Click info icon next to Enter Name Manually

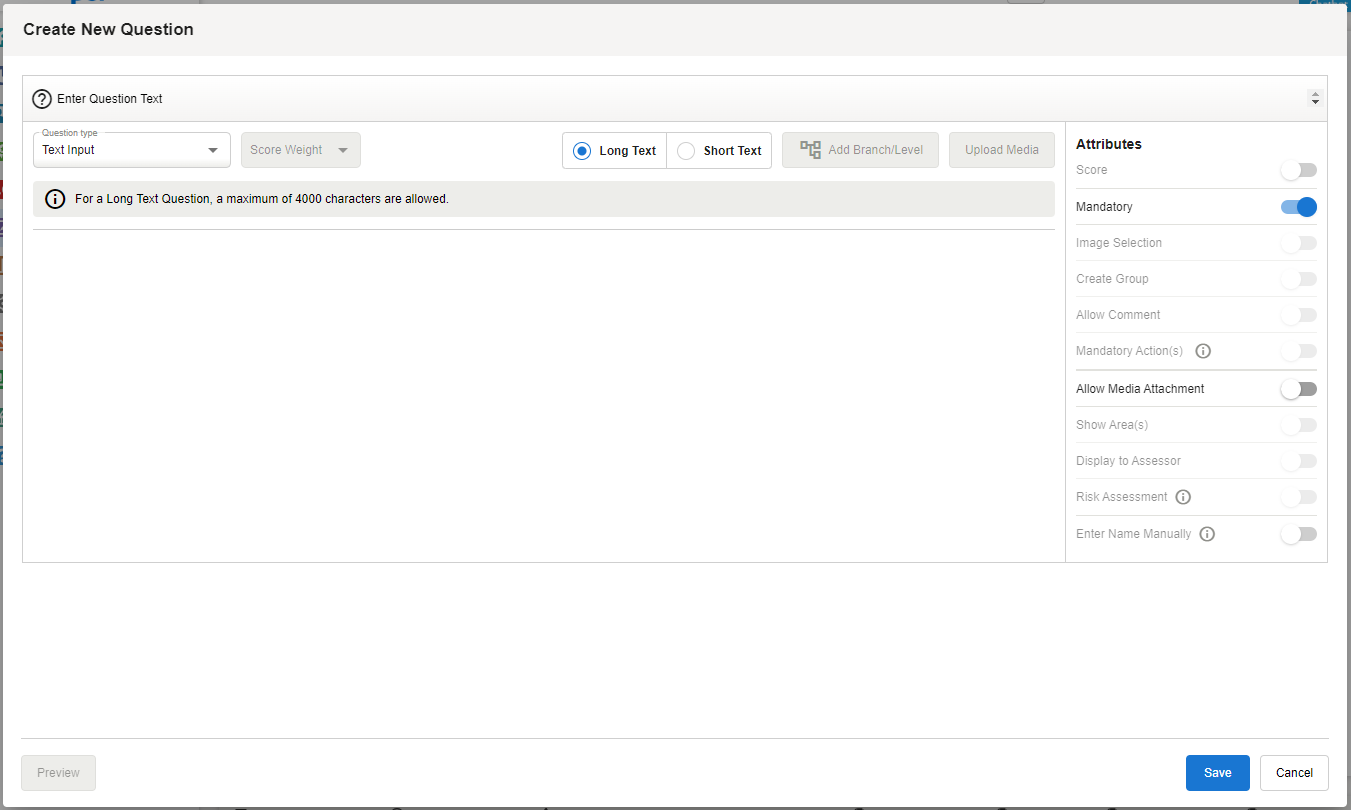(x=1207, y=534)
